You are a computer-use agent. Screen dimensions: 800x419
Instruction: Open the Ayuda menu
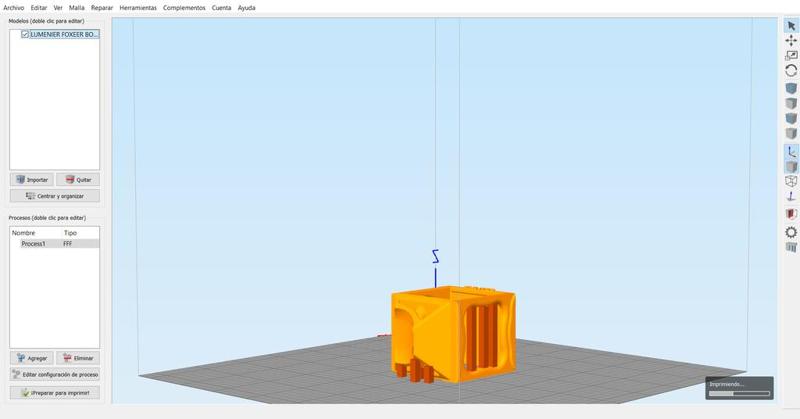246,8
